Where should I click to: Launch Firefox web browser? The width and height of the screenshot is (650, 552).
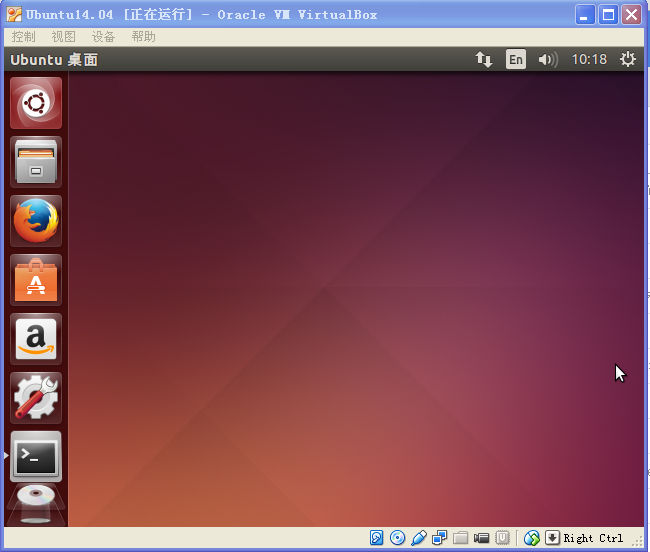(36, 220)
